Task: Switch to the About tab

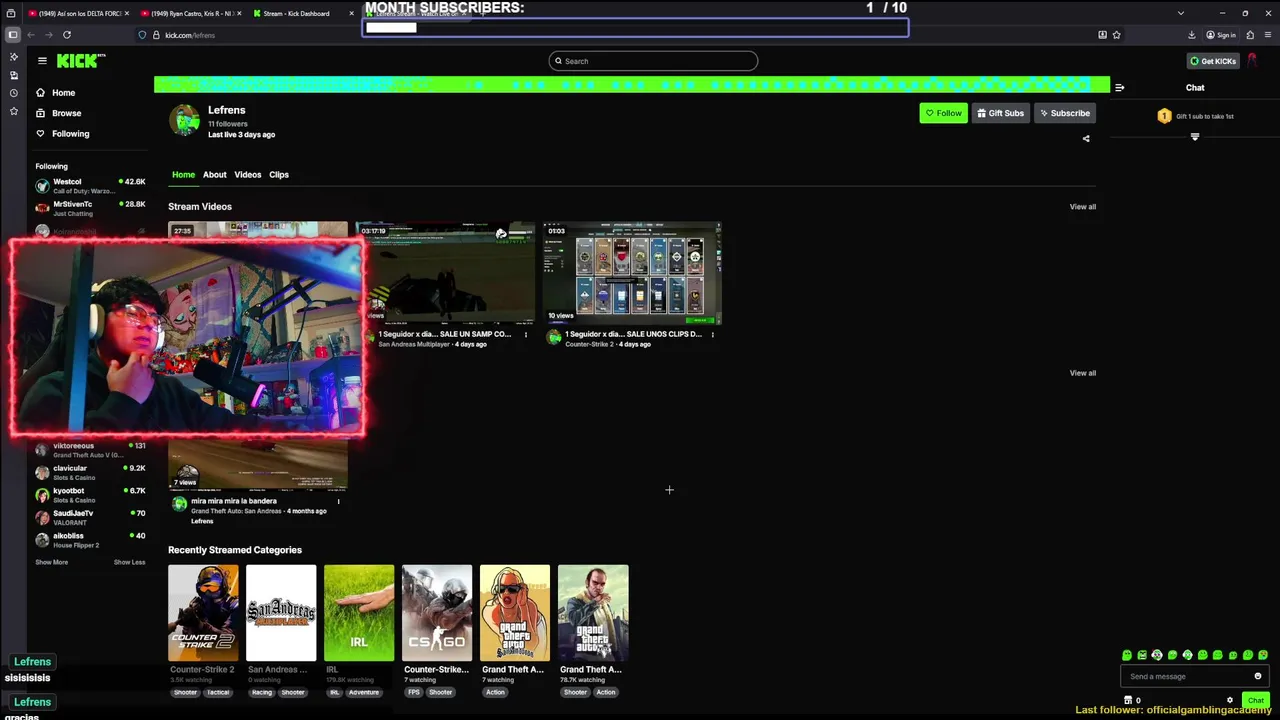Action: tap(215, 175)
